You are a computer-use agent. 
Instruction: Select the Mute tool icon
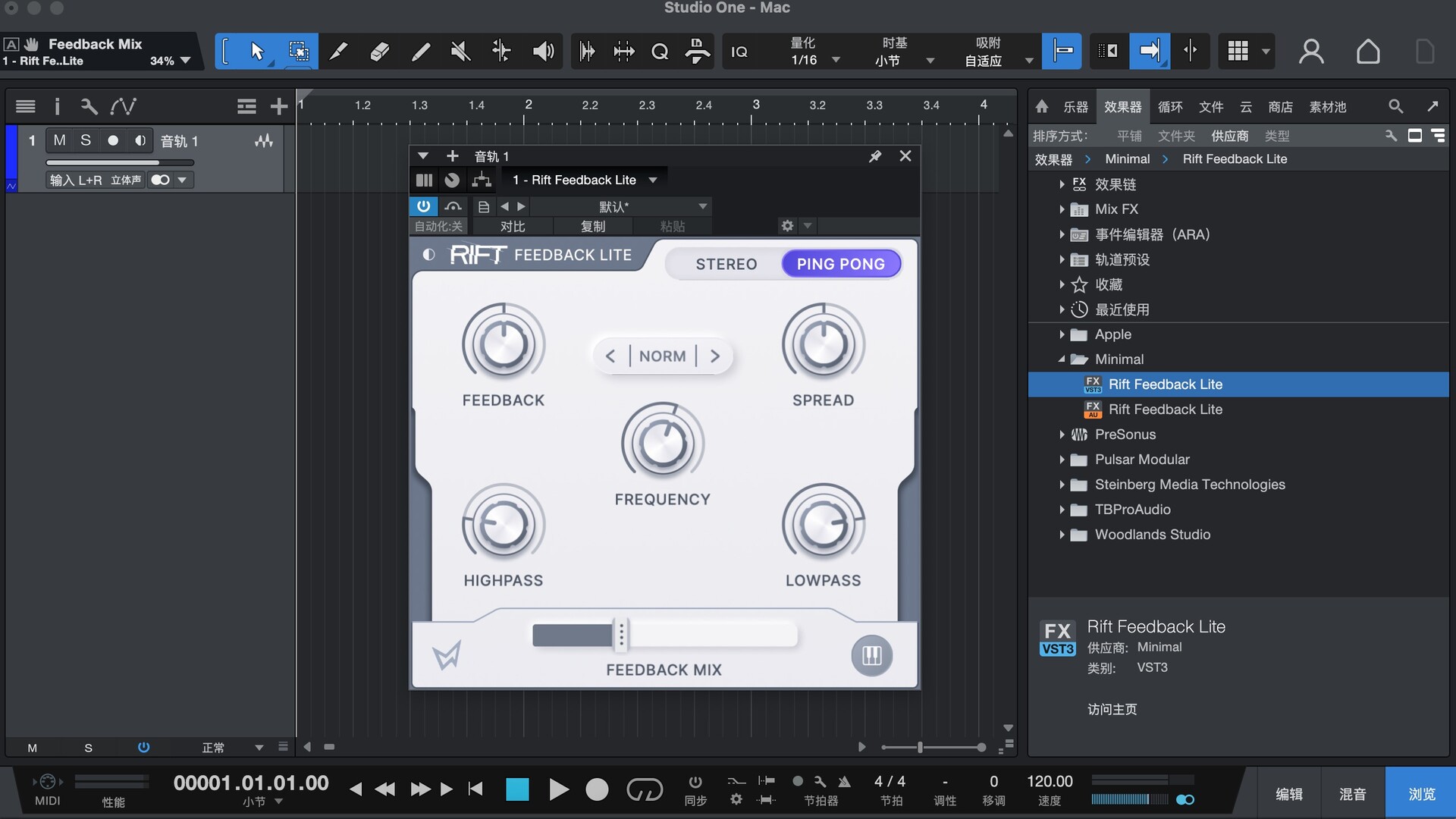460,52
